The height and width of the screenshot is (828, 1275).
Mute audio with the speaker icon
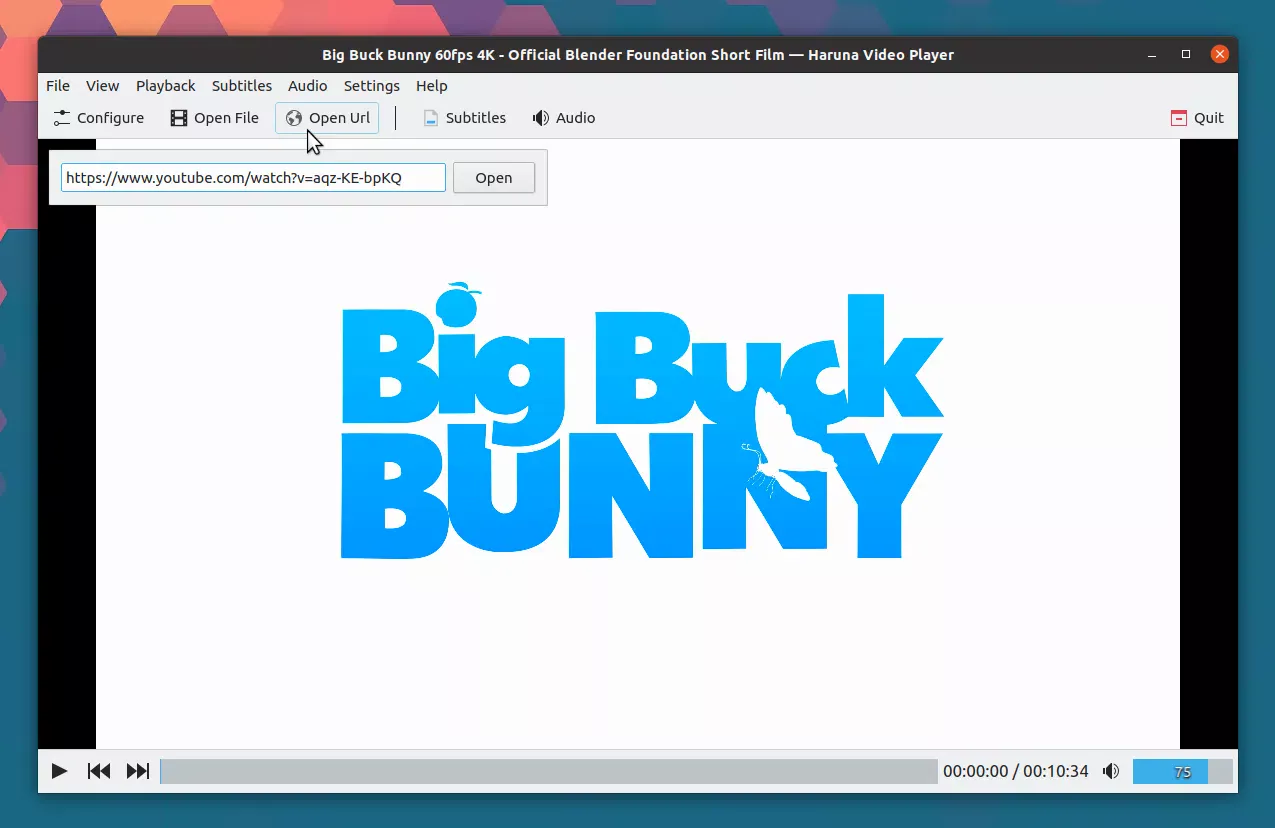(x=1111, y=771)
